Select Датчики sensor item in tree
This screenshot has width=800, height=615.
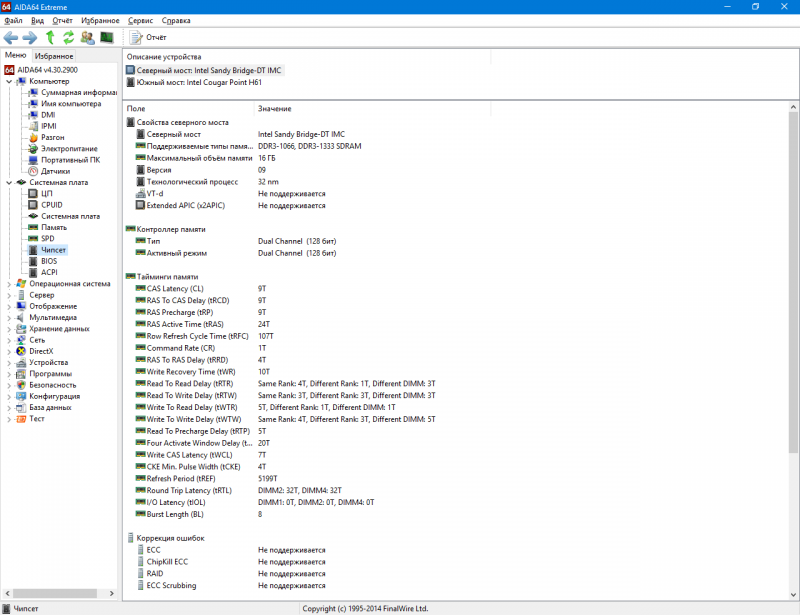click(x=55, y=171)
